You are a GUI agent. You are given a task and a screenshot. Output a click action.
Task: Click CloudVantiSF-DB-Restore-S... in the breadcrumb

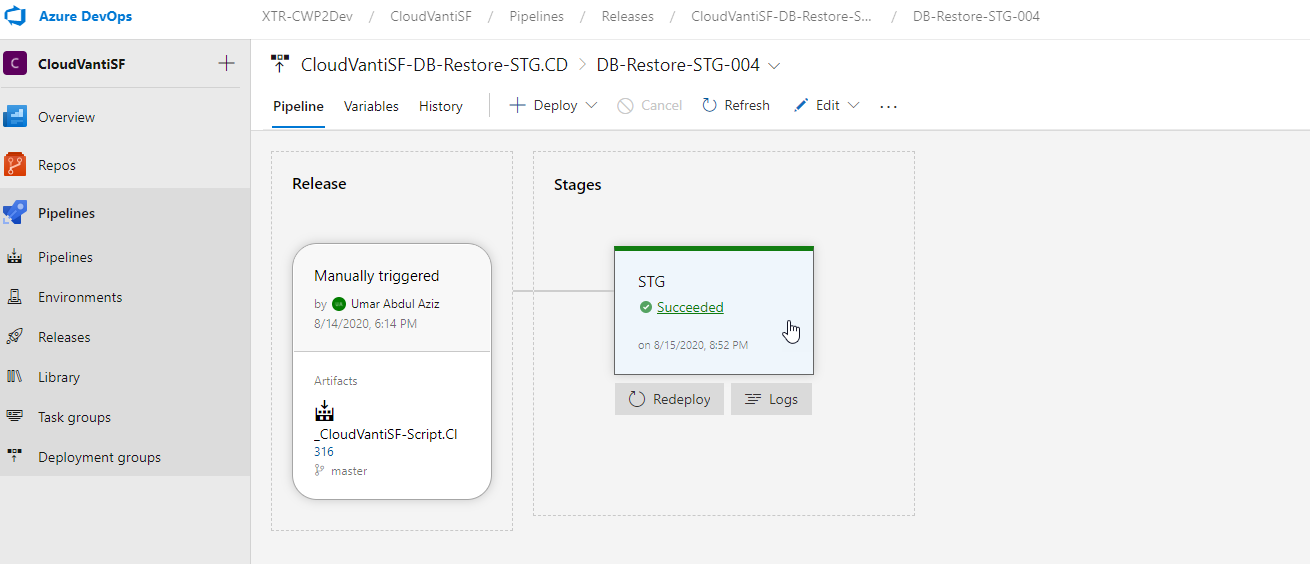(x=781, y=17)
